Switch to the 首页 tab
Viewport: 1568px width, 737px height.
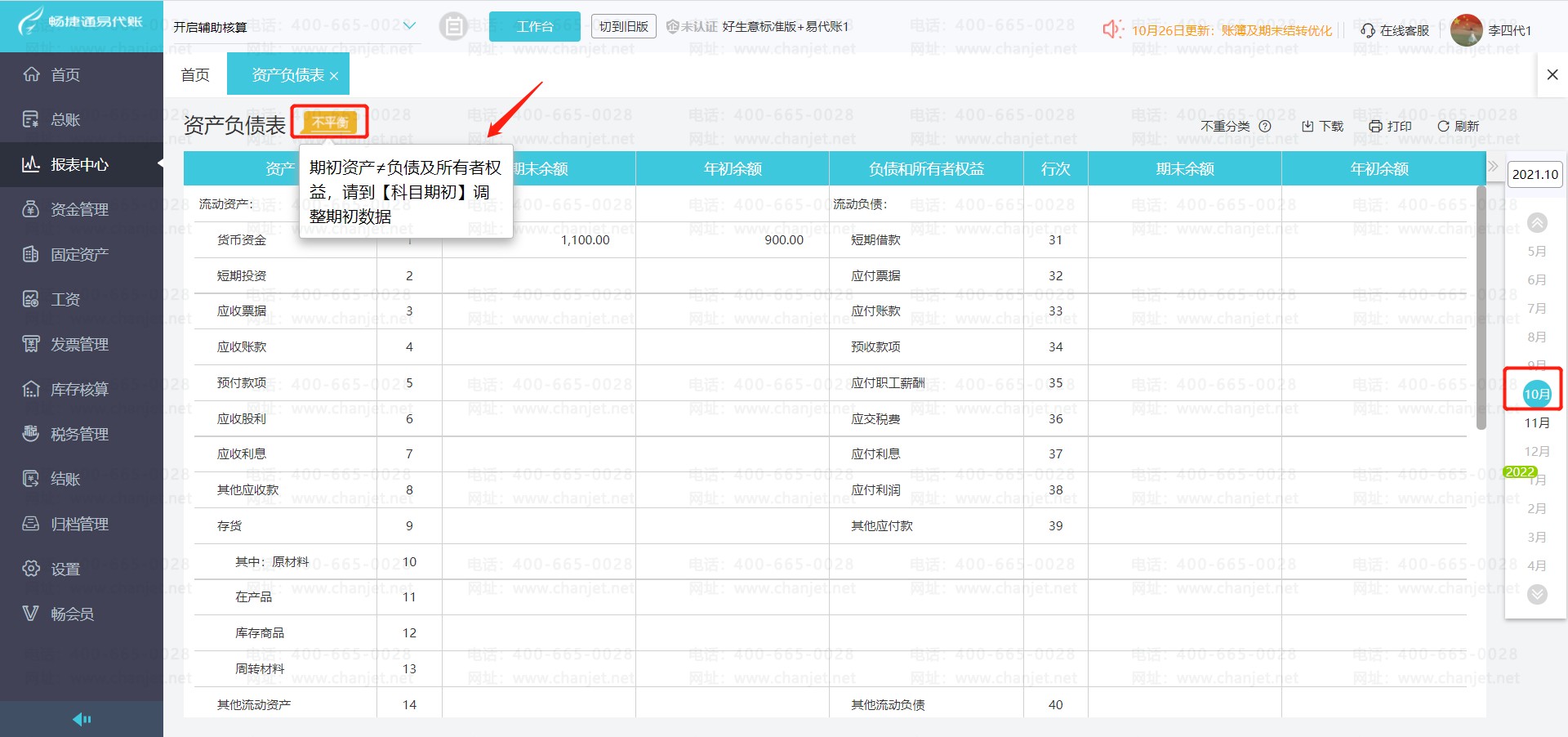(195, 75)
